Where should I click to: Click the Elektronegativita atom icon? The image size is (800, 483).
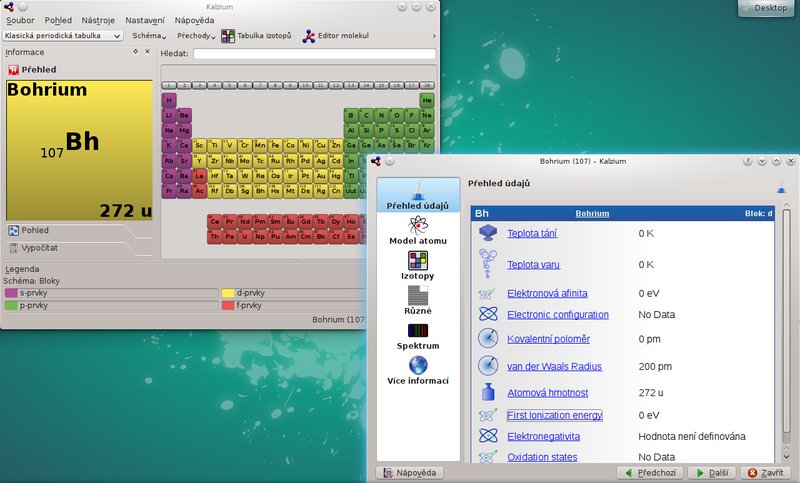[488, 436]
